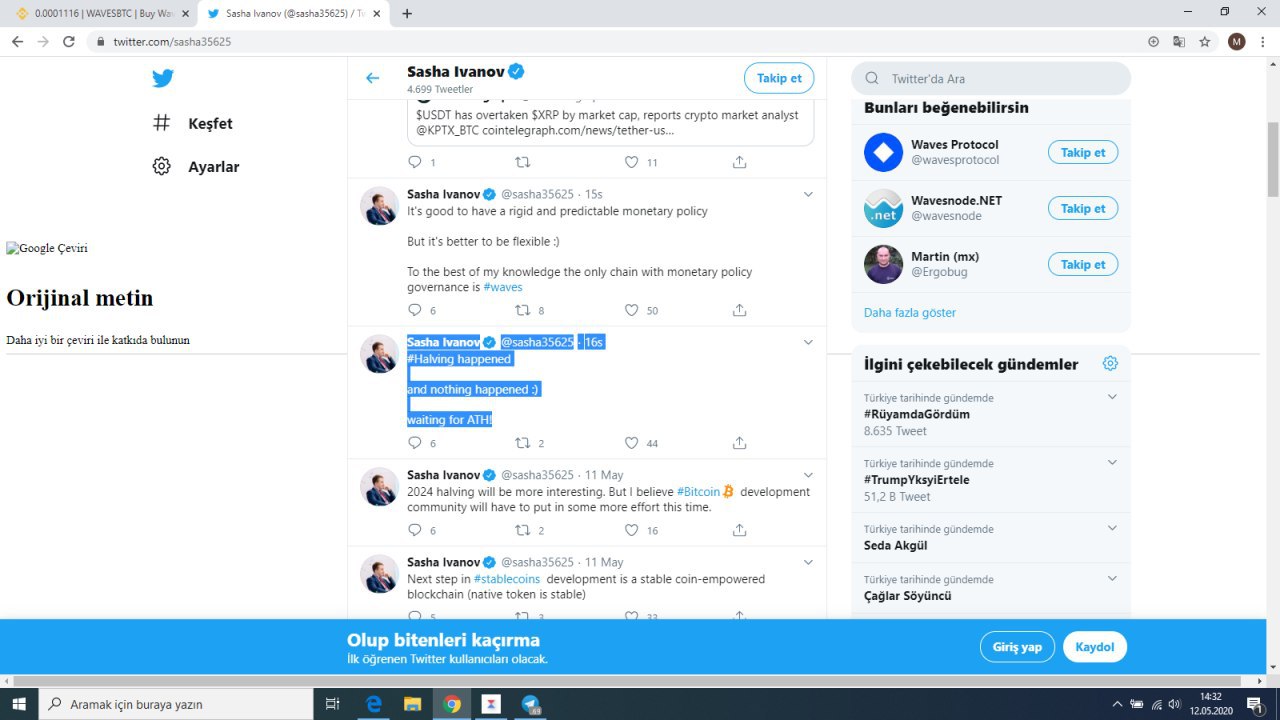The image size is (1280, 720).
Task: Open Telegram from the taskbar
Action: coord(531,704)
